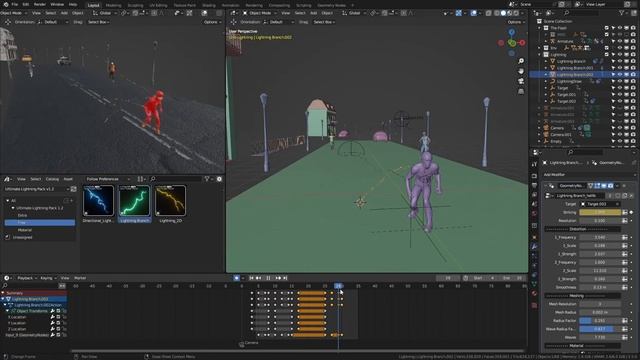Switch to the UV Editing workspace tab
The image size is (640, 360).
[158, 5]
